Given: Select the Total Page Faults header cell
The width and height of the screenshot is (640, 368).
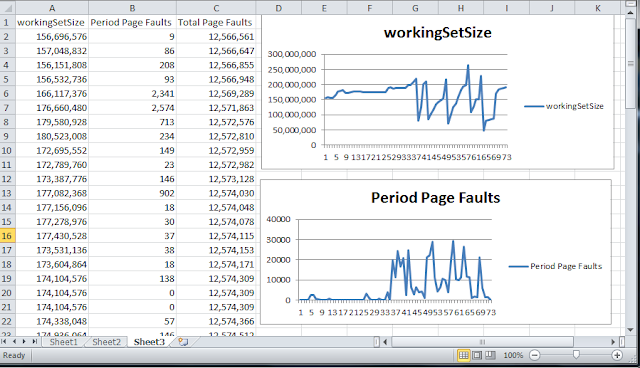Looking at the screenshot, I should click(216, 22).
